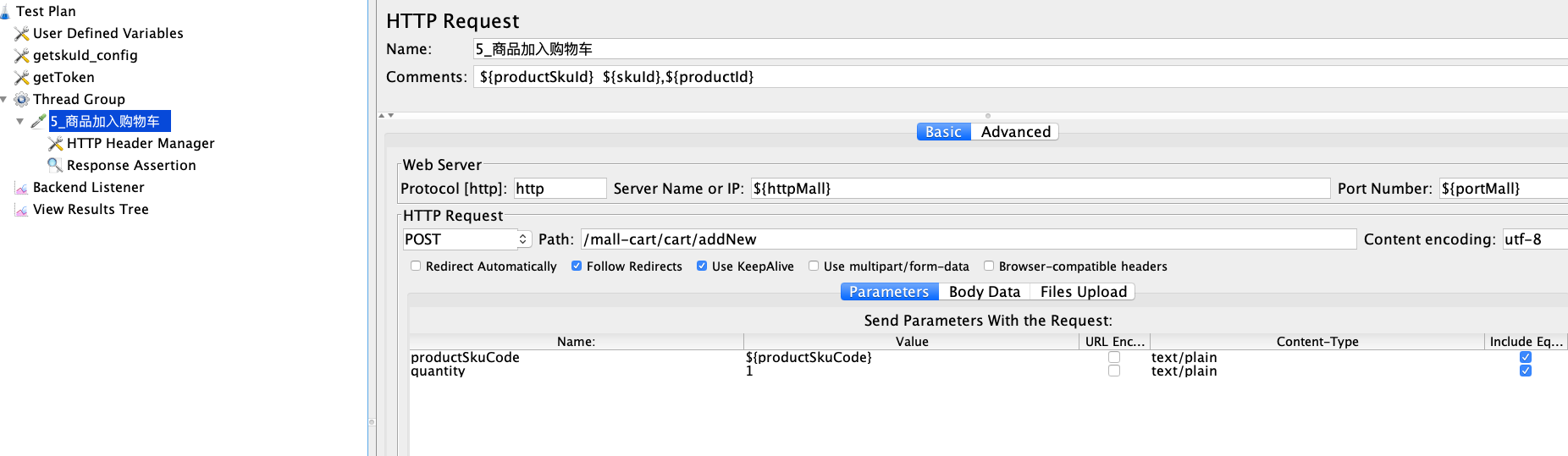This screenshot has height=456, width=1568.
Task: Open the POST method dropdown
Action: click(523, 239)
